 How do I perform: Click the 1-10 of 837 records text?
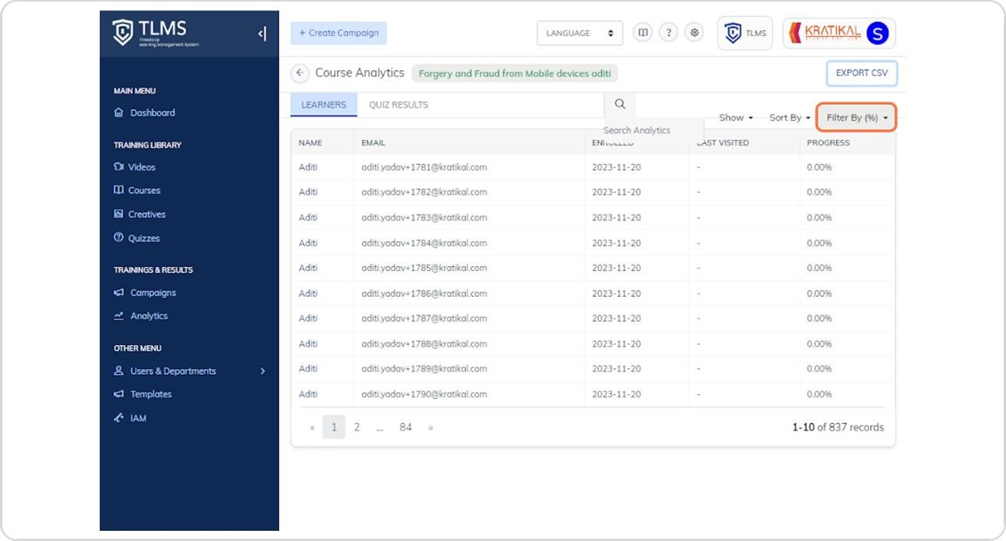coord(838,427)
